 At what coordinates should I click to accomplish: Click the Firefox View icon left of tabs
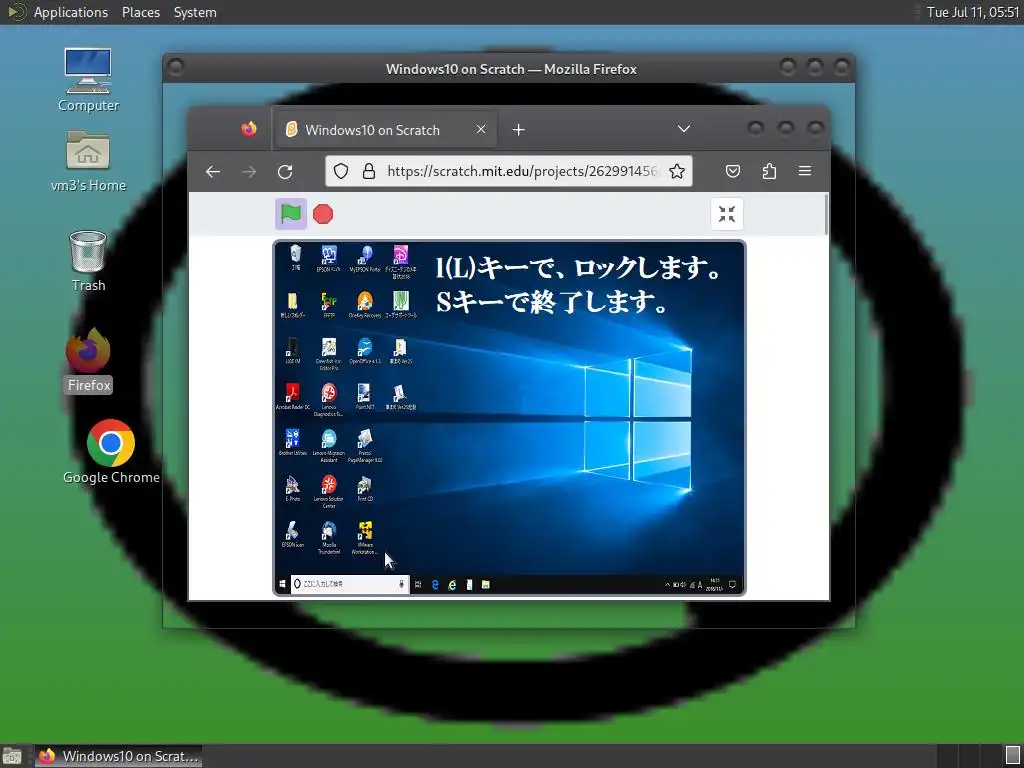[x=249, y=129]
